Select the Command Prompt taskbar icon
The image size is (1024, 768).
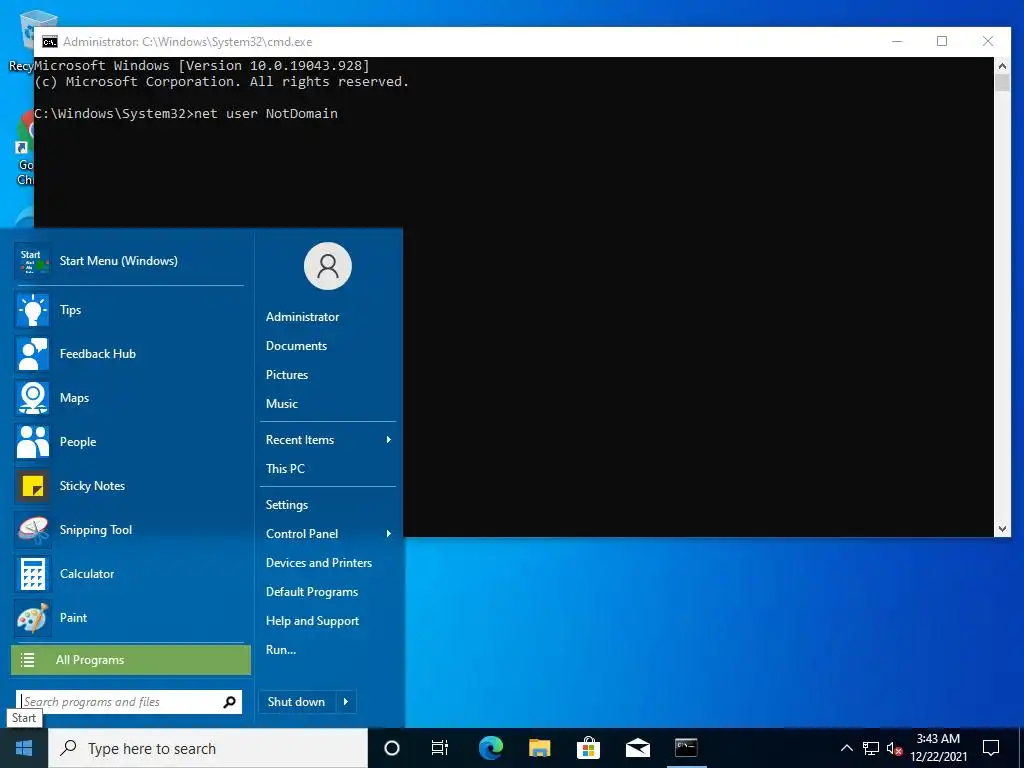pos(686,748)
